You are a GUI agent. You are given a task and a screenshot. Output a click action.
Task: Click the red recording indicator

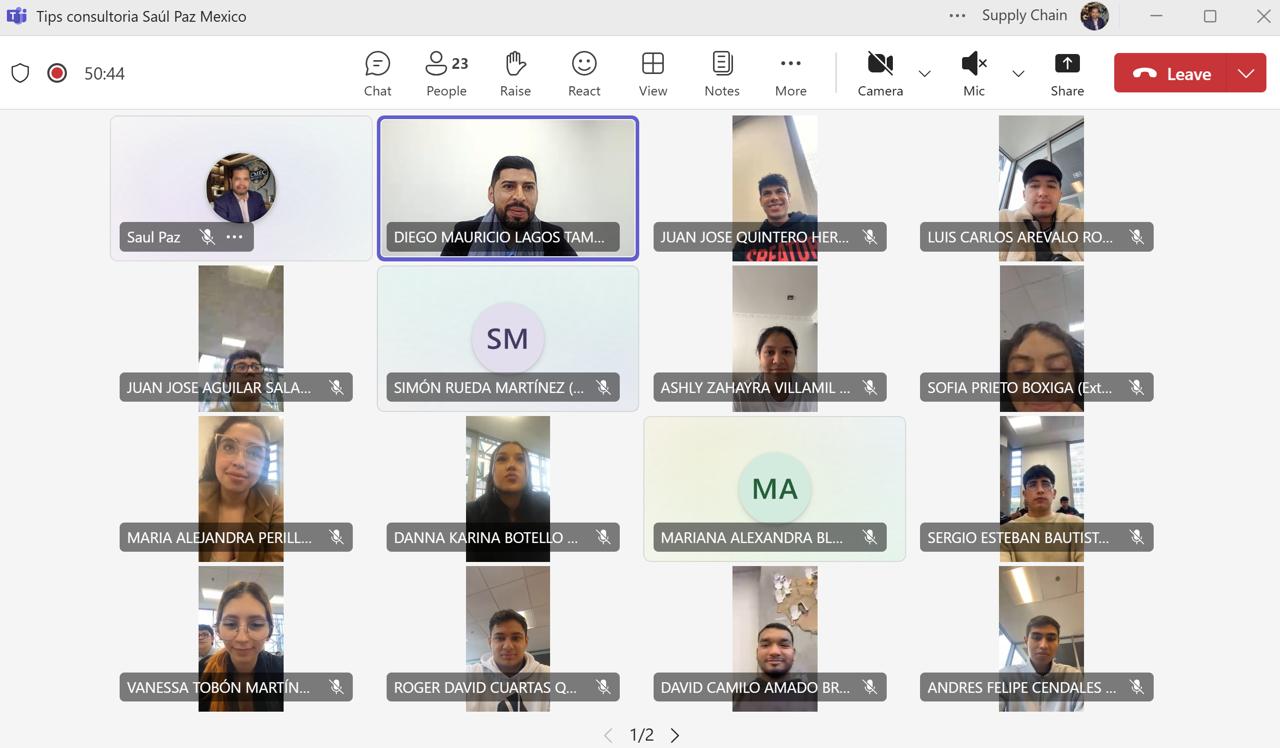(x=57, y=73)
